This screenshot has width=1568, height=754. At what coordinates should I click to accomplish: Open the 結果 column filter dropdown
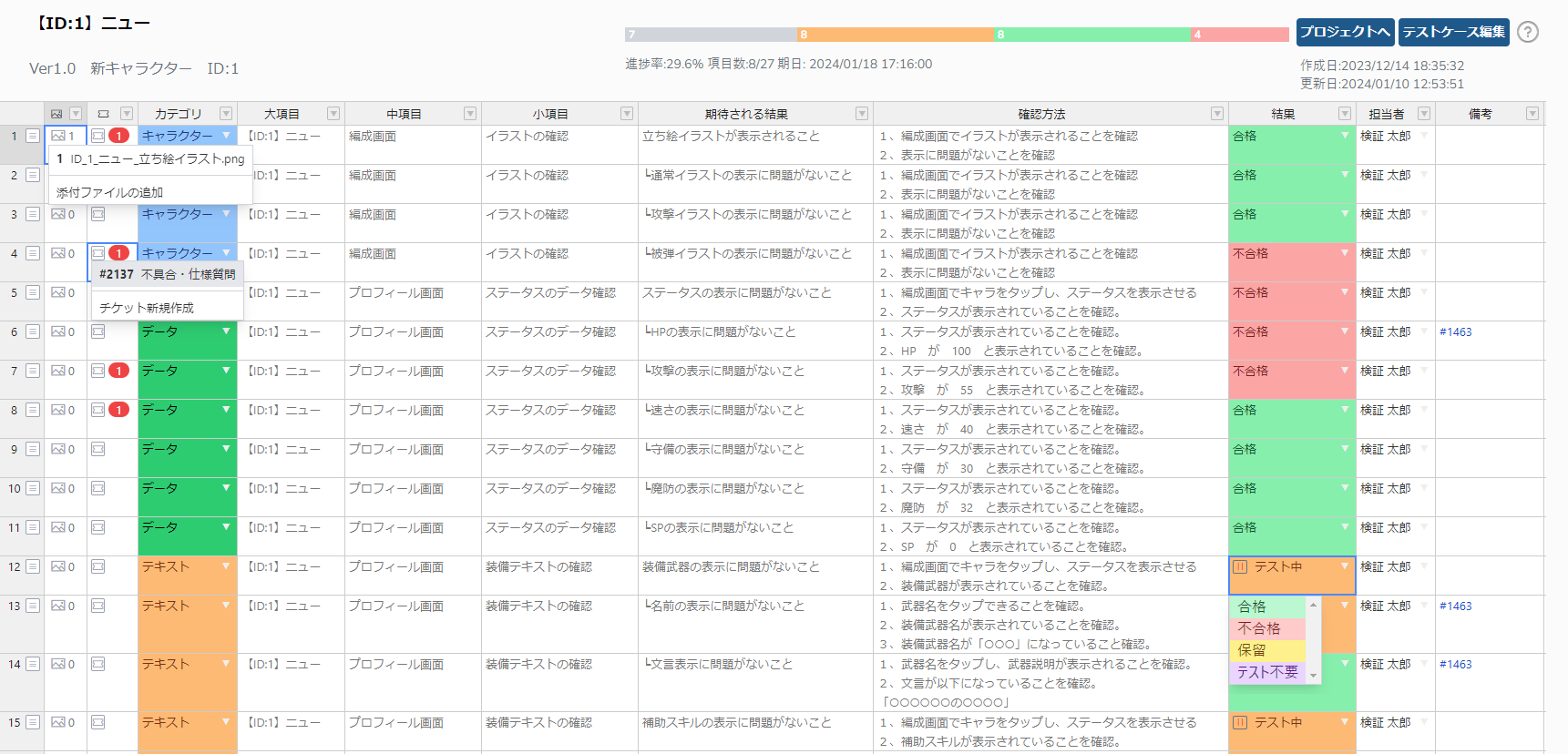[1345, 114]
